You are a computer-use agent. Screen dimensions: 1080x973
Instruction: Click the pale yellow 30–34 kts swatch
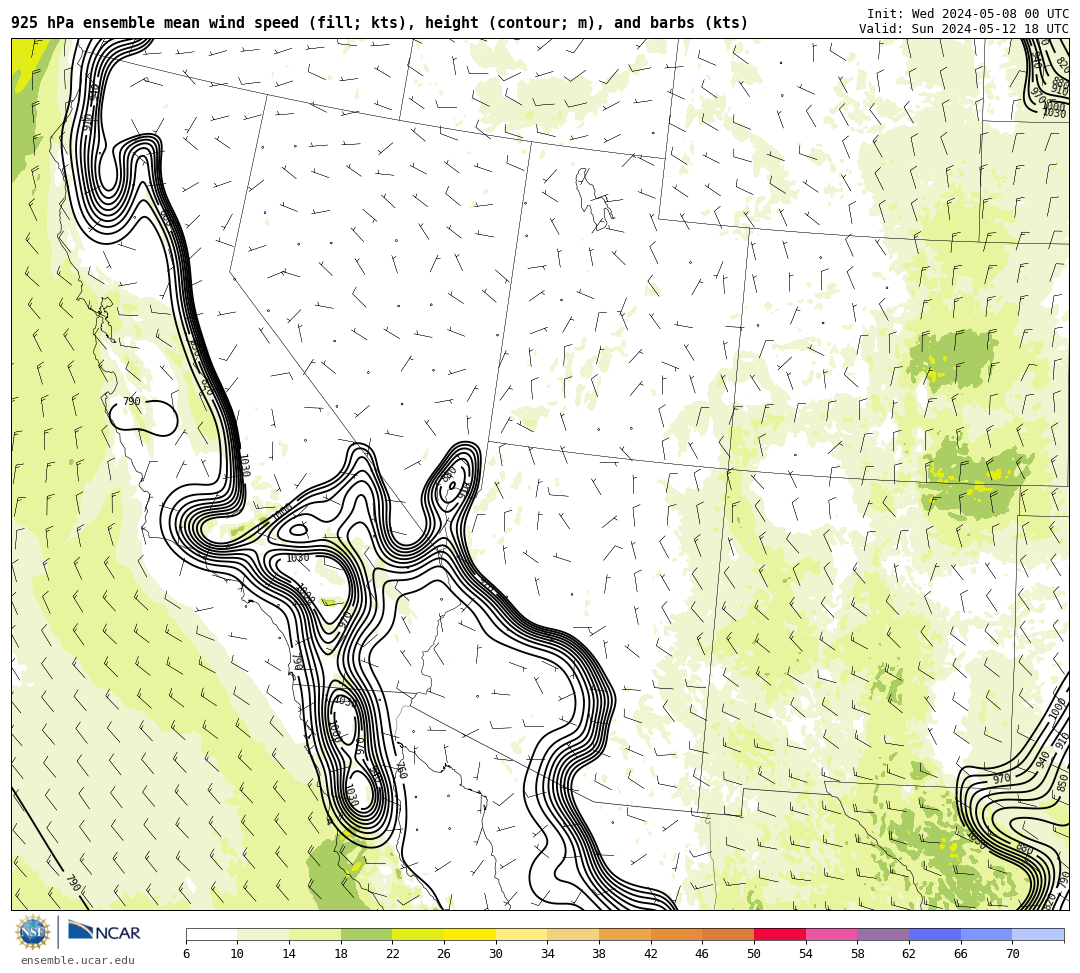pos(521,934)
